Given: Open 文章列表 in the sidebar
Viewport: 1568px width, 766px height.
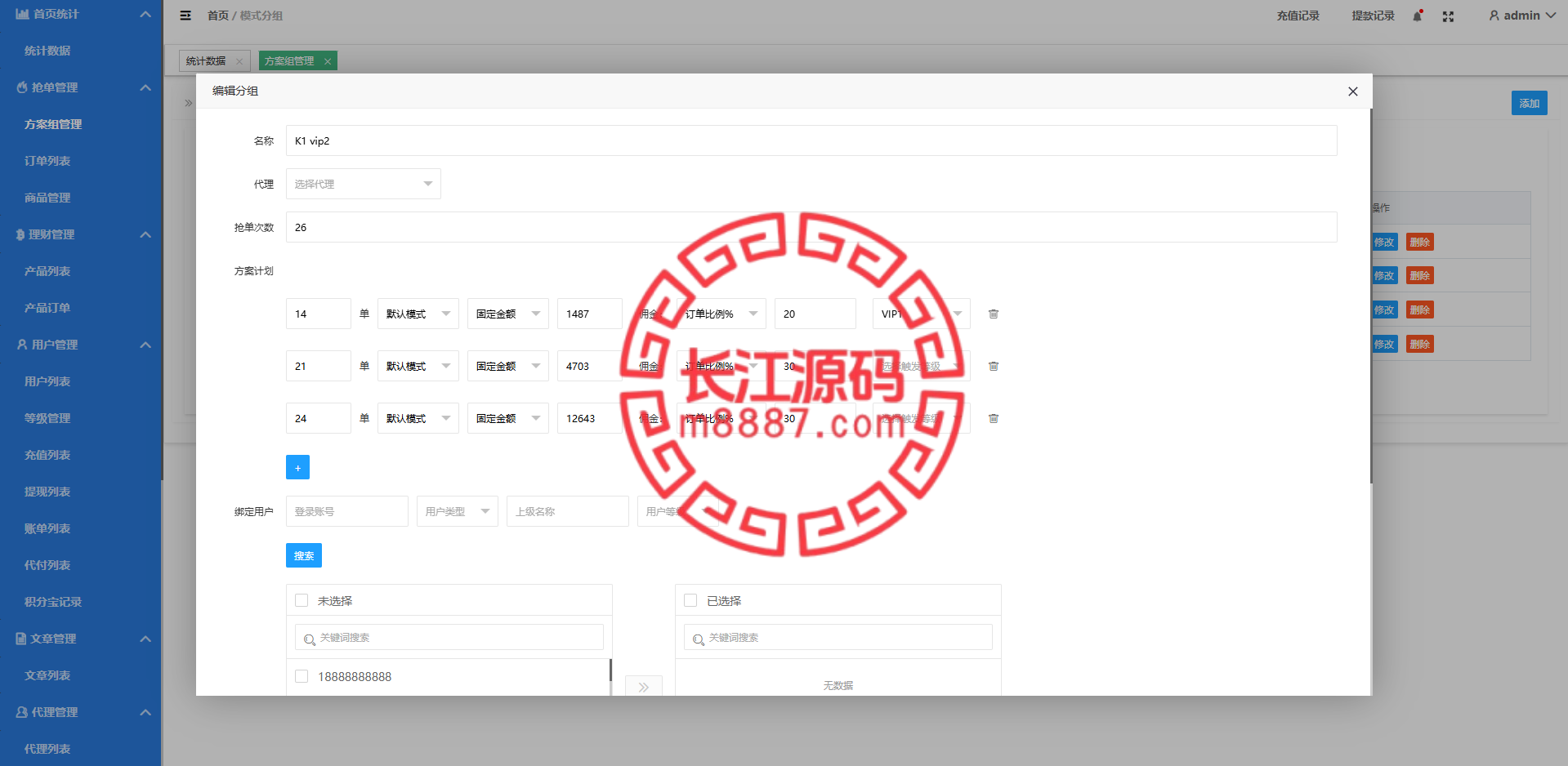Looking at the screenshot, I should pyautogui.click(x=47, y=675).
